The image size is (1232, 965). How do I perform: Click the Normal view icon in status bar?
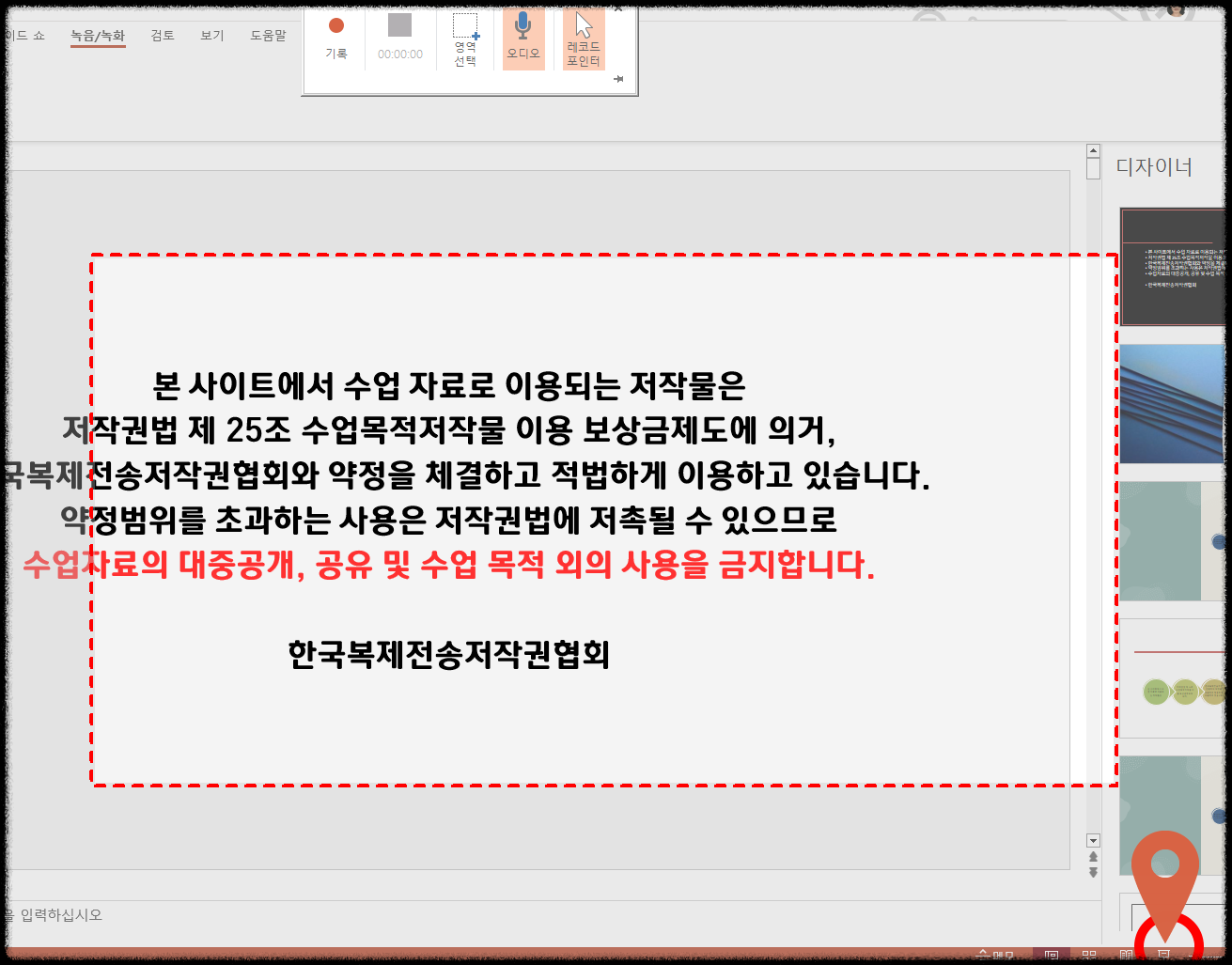(x=1053, y=954)
